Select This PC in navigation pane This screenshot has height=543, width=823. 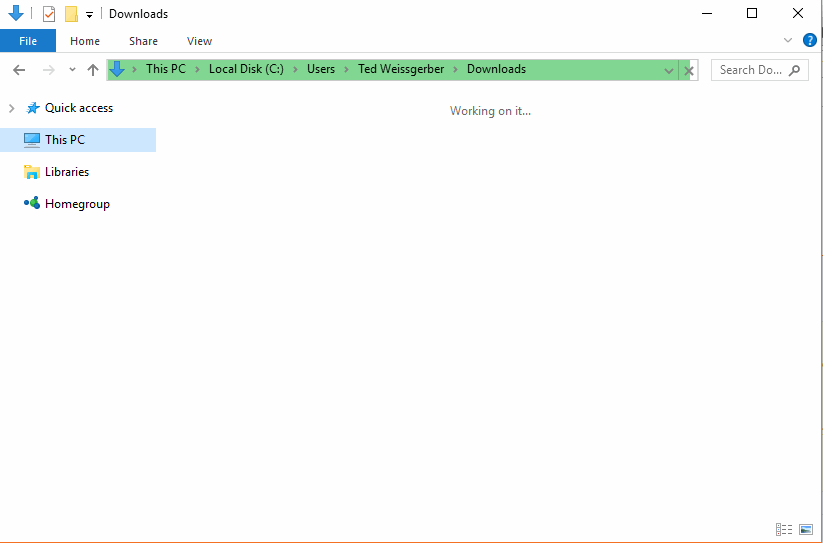pos(78,140)
